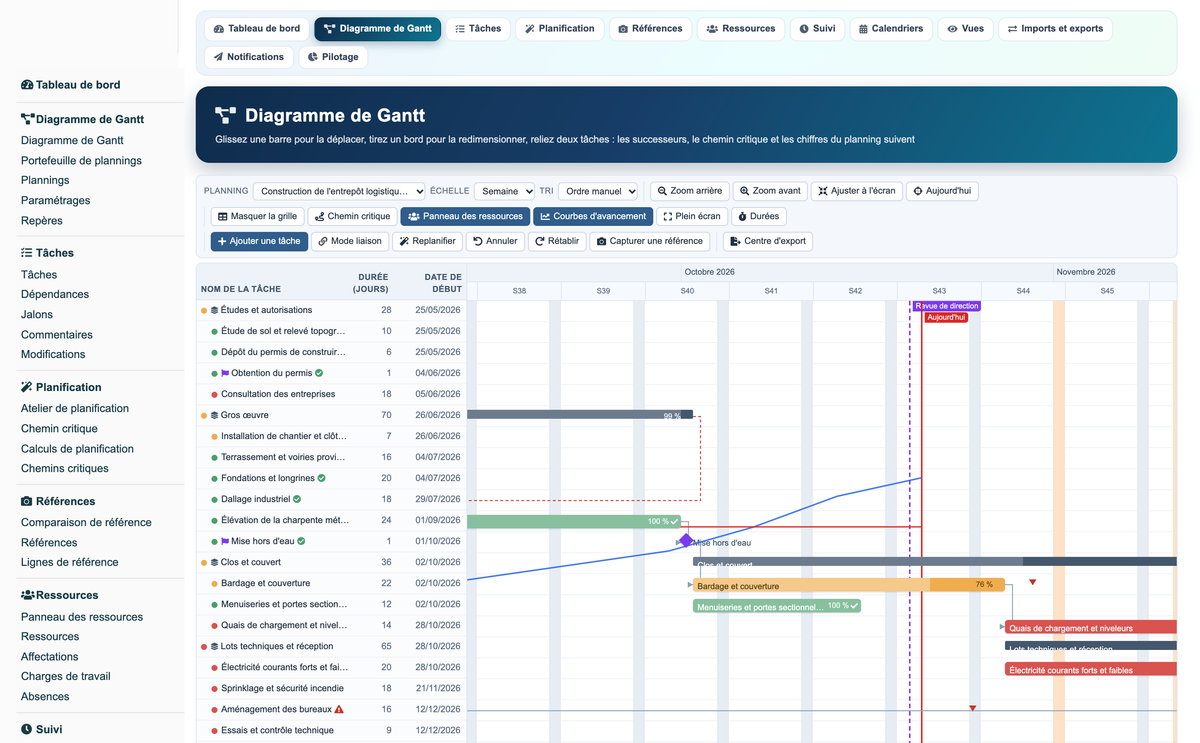Toggle Masquer la grille

(x=257, y=216)
